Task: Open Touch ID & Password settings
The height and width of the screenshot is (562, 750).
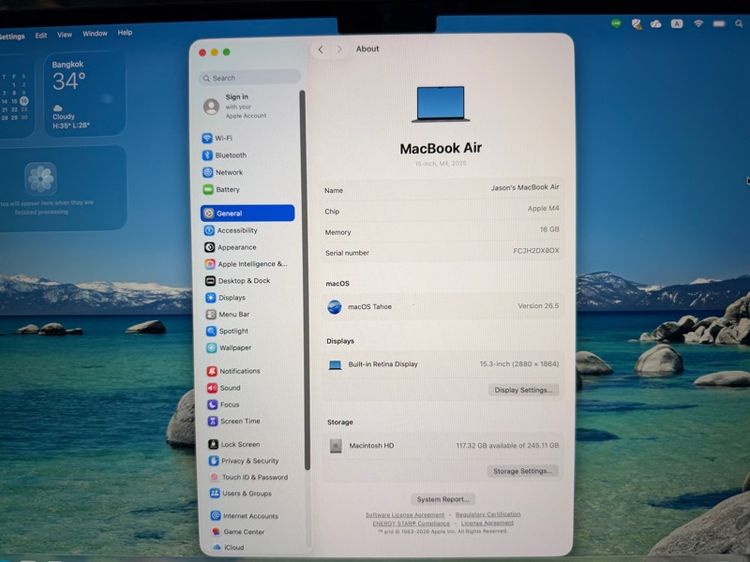Action: click(x=249, y=477)
